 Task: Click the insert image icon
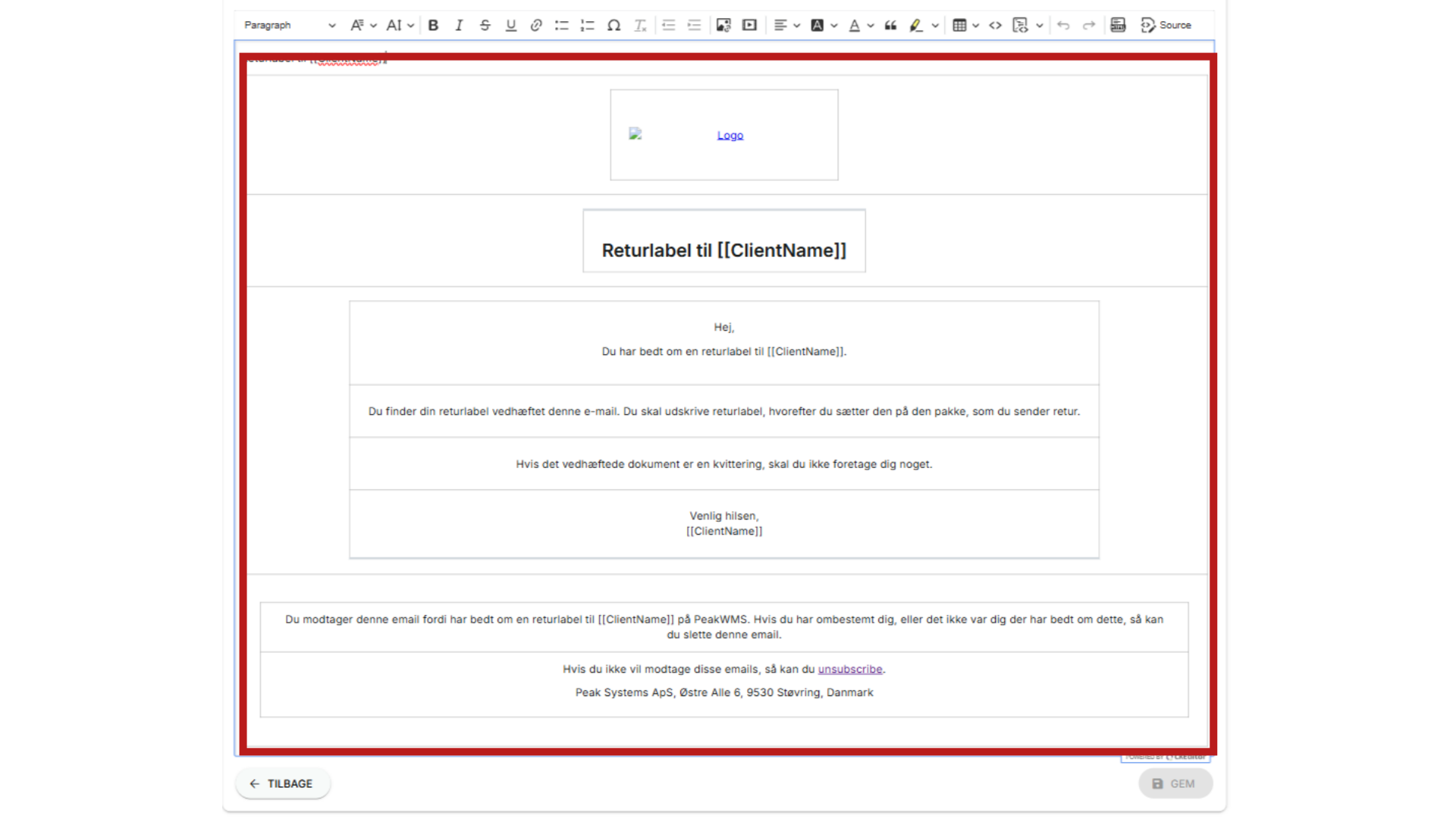(x=723, y=25)
